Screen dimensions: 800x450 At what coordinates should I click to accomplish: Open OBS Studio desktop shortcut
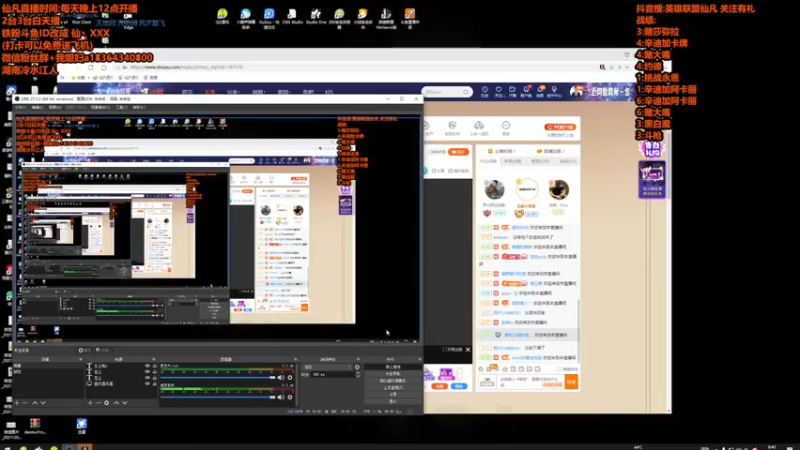(292, 16)
